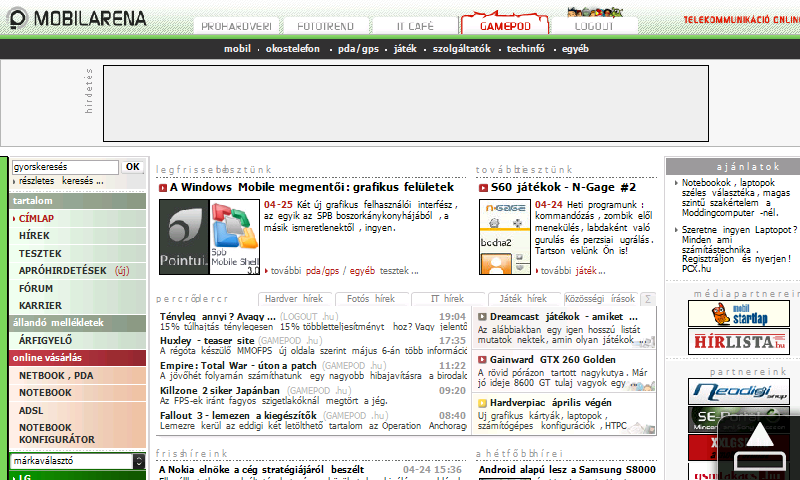Viewport: 800px width, 480px height.
Task: Open Dreamcast játékok community post
Action: [x=564, y=317]
